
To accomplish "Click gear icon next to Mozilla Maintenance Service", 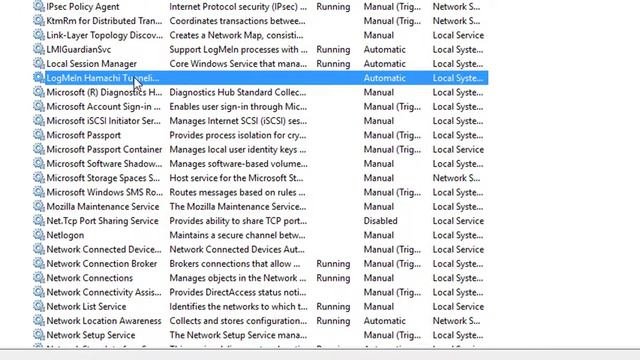I will pyautogui.click(x=39, y=207).
